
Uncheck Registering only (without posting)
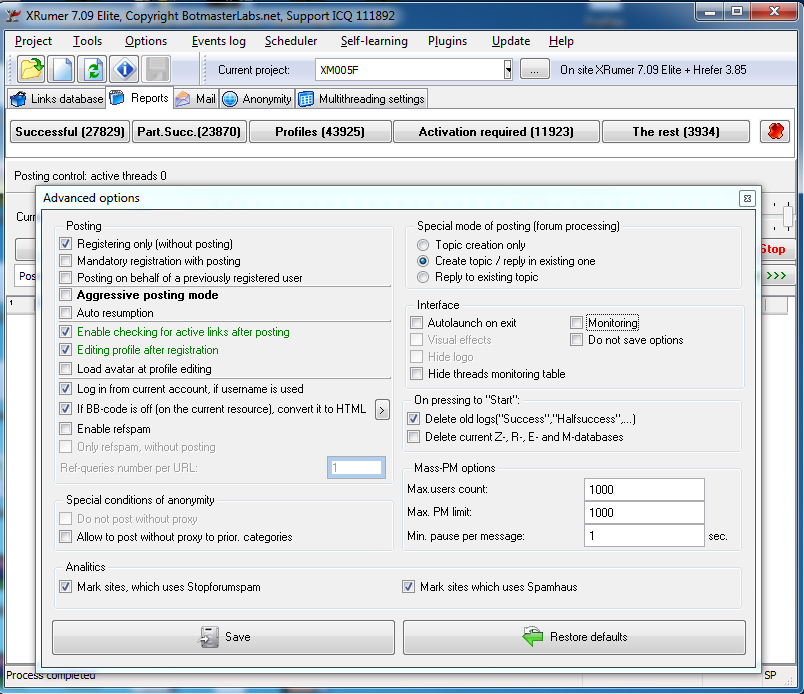pos(65,244)
